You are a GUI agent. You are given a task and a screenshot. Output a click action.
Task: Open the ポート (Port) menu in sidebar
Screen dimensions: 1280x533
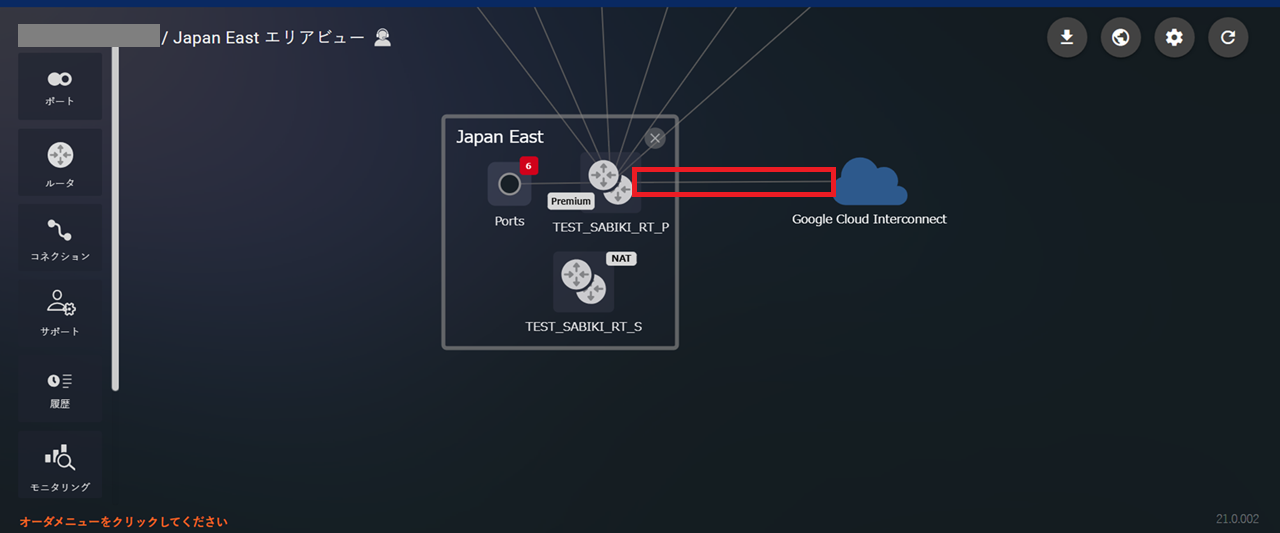click(60, 87)
